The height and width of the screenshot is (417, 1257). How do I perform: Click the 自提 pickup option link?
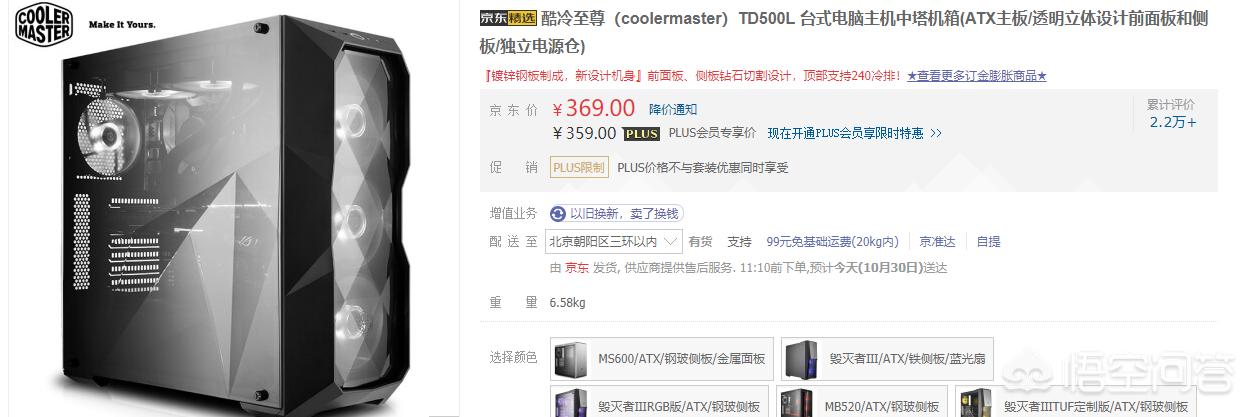click(988, 241)
